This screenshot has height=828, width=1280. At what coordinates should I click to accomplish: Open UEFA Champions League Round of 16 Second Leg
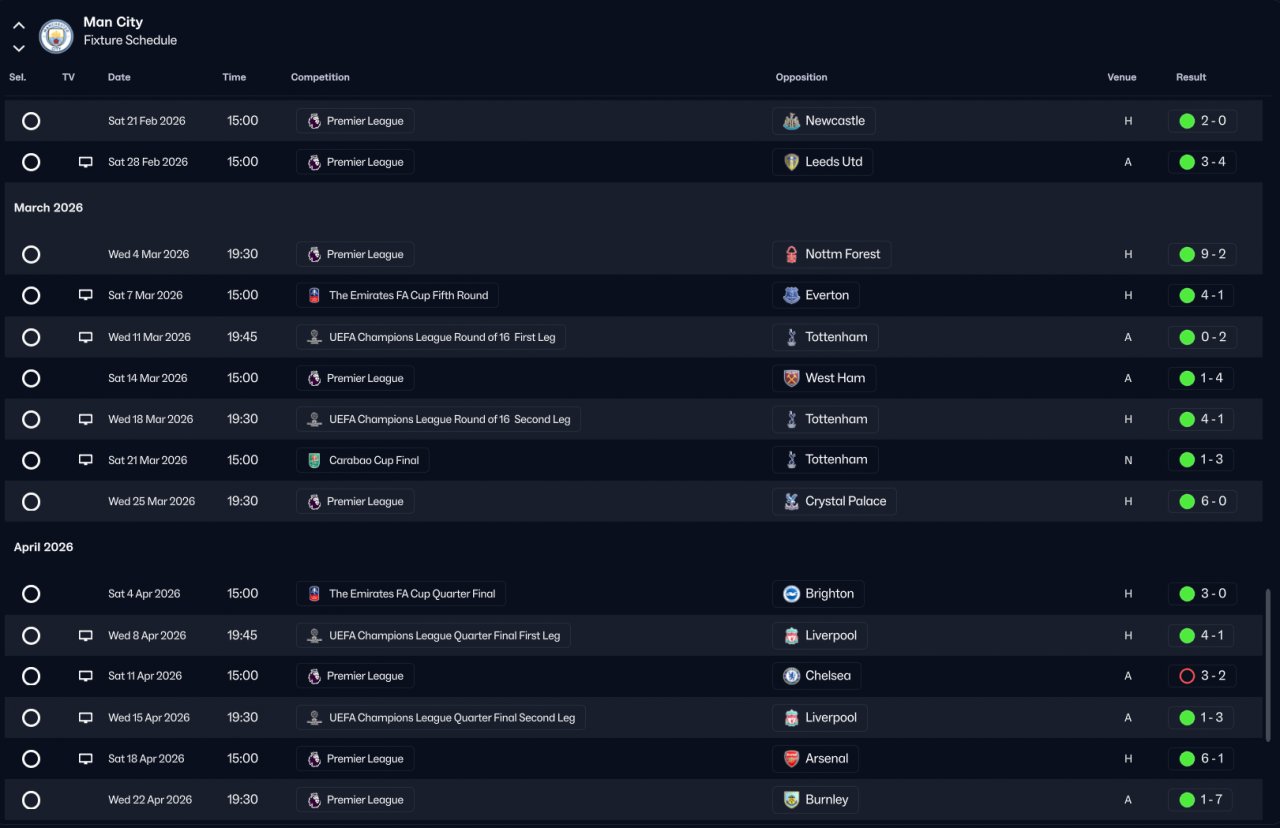pyautogui.click(x=438, y=419)
